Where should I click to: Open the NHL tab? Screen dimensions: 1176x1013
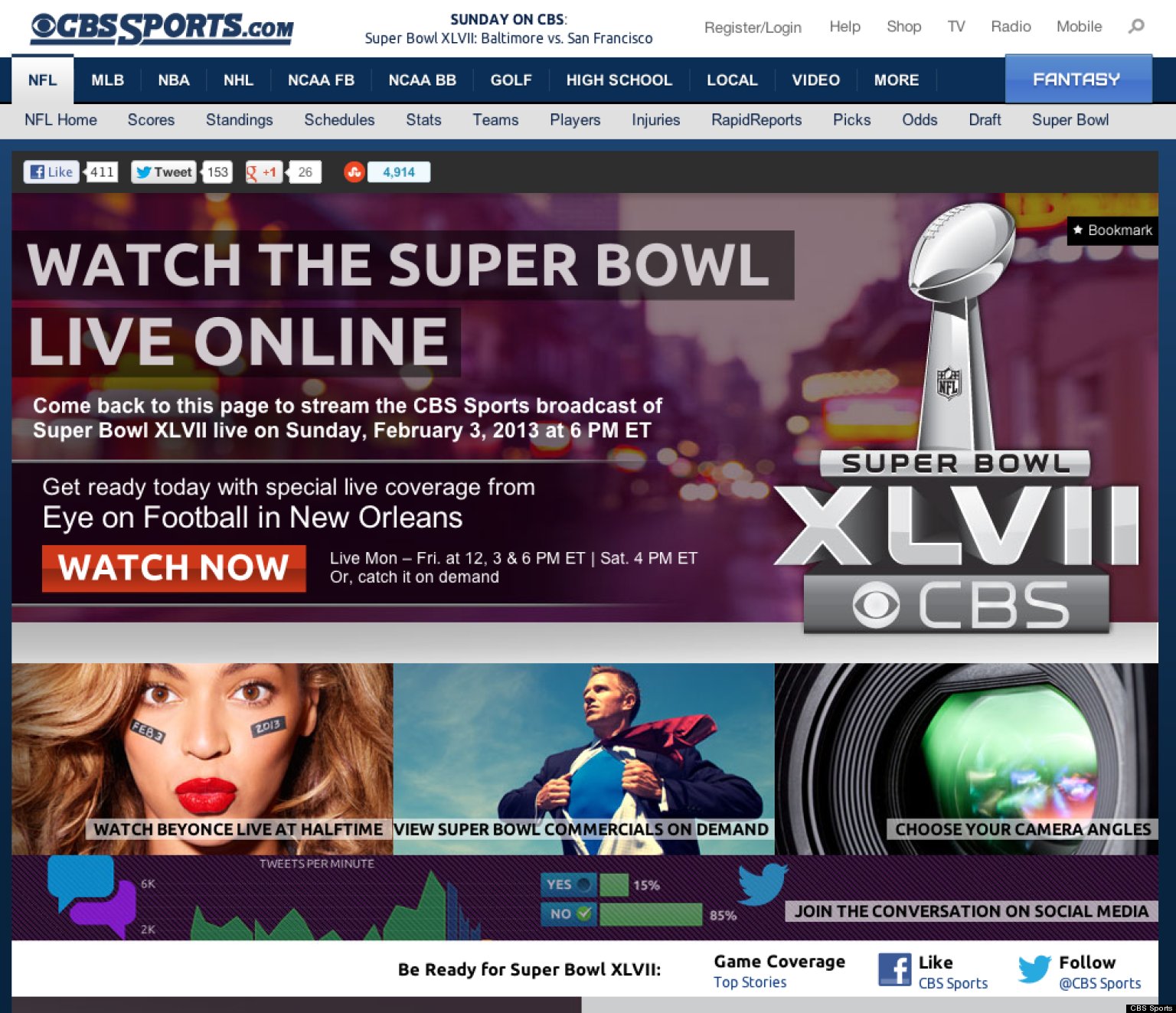pos(238,80)
